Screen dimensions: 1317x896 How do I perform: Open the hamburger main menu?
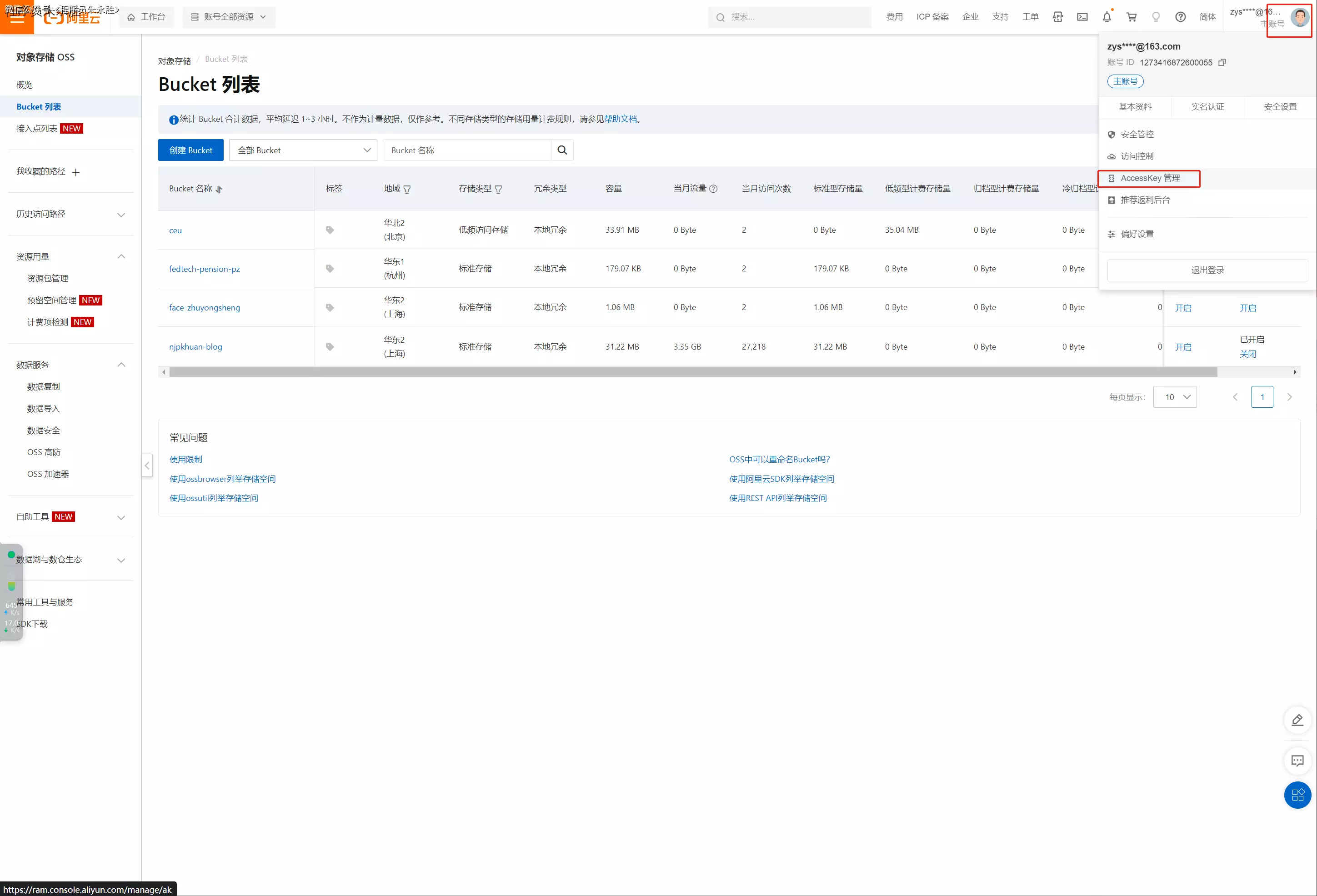pos(17,17)
